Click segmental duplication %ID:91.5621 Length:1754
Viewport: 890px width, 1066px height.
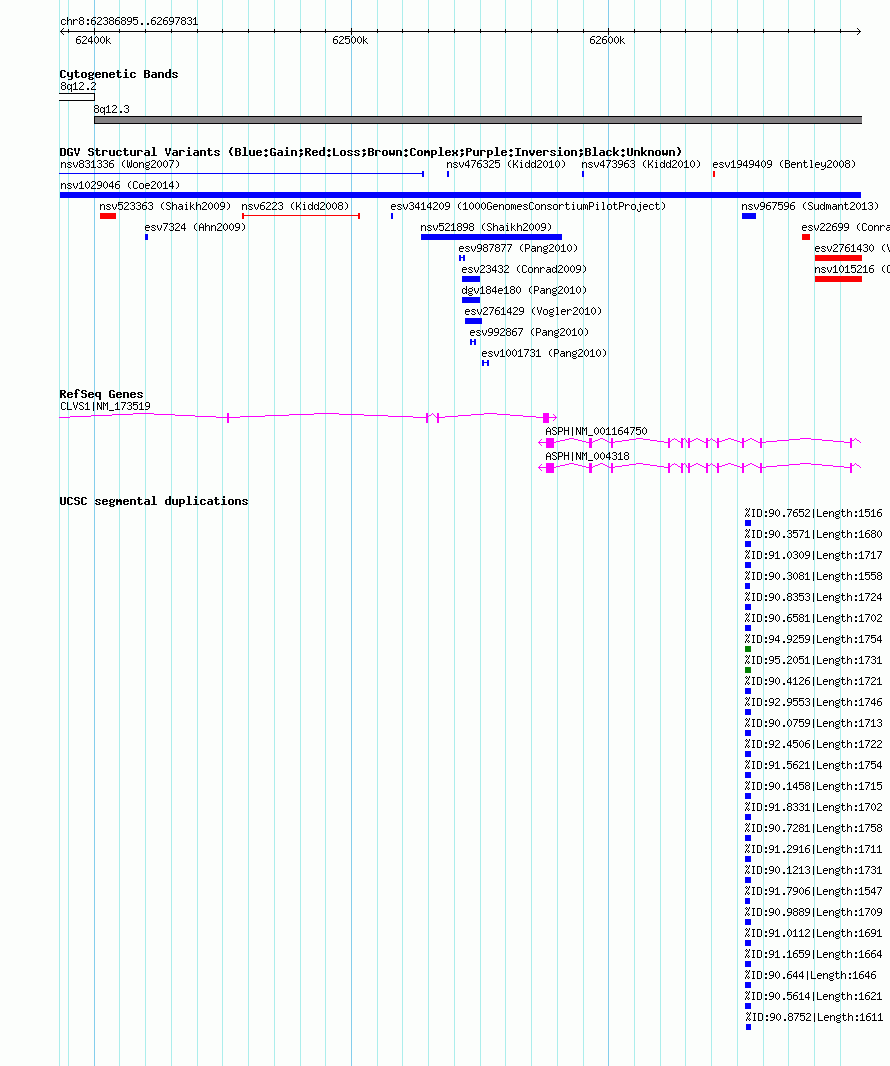[813, 766]
